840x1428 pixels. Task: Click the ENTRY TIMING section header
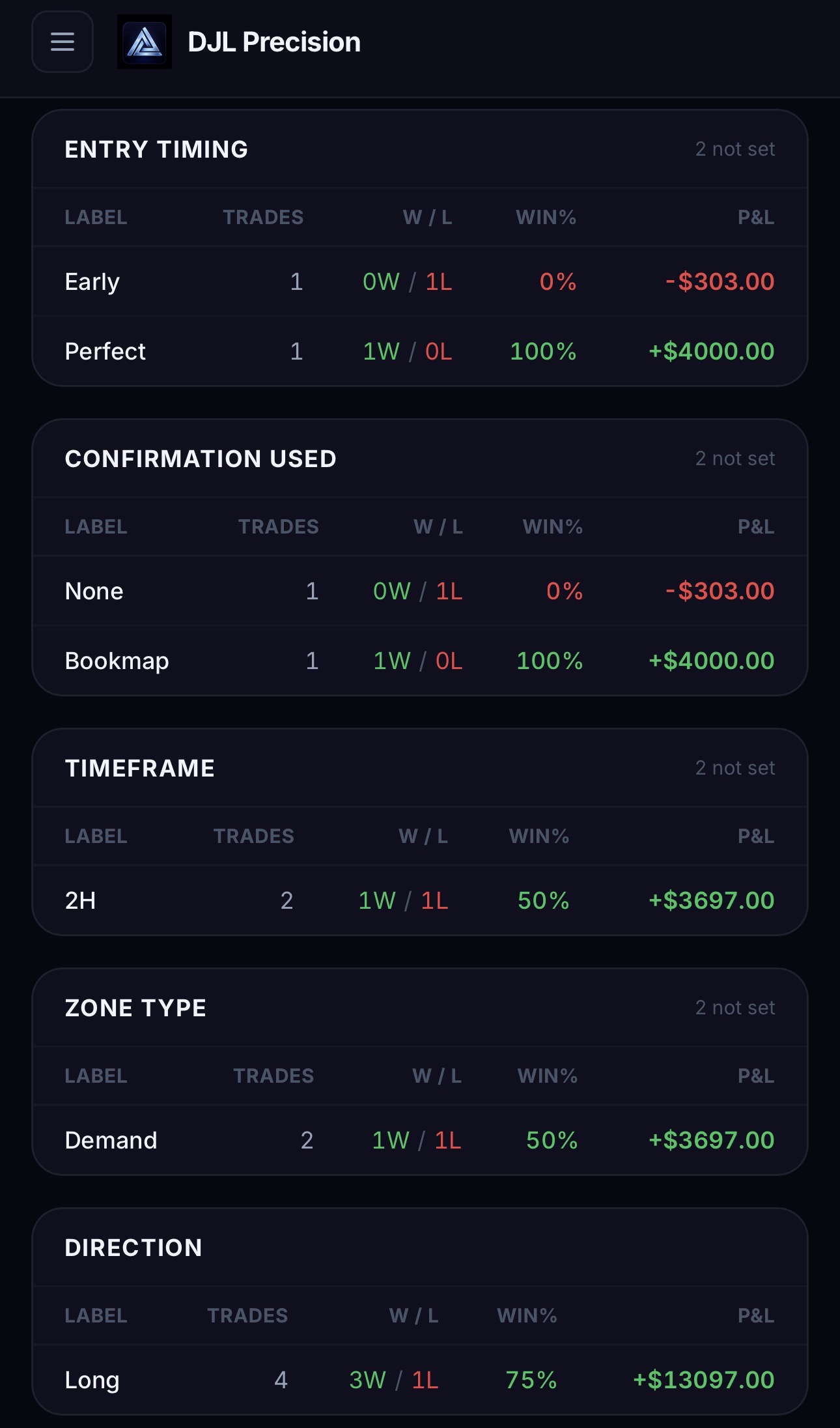(155, 149)
